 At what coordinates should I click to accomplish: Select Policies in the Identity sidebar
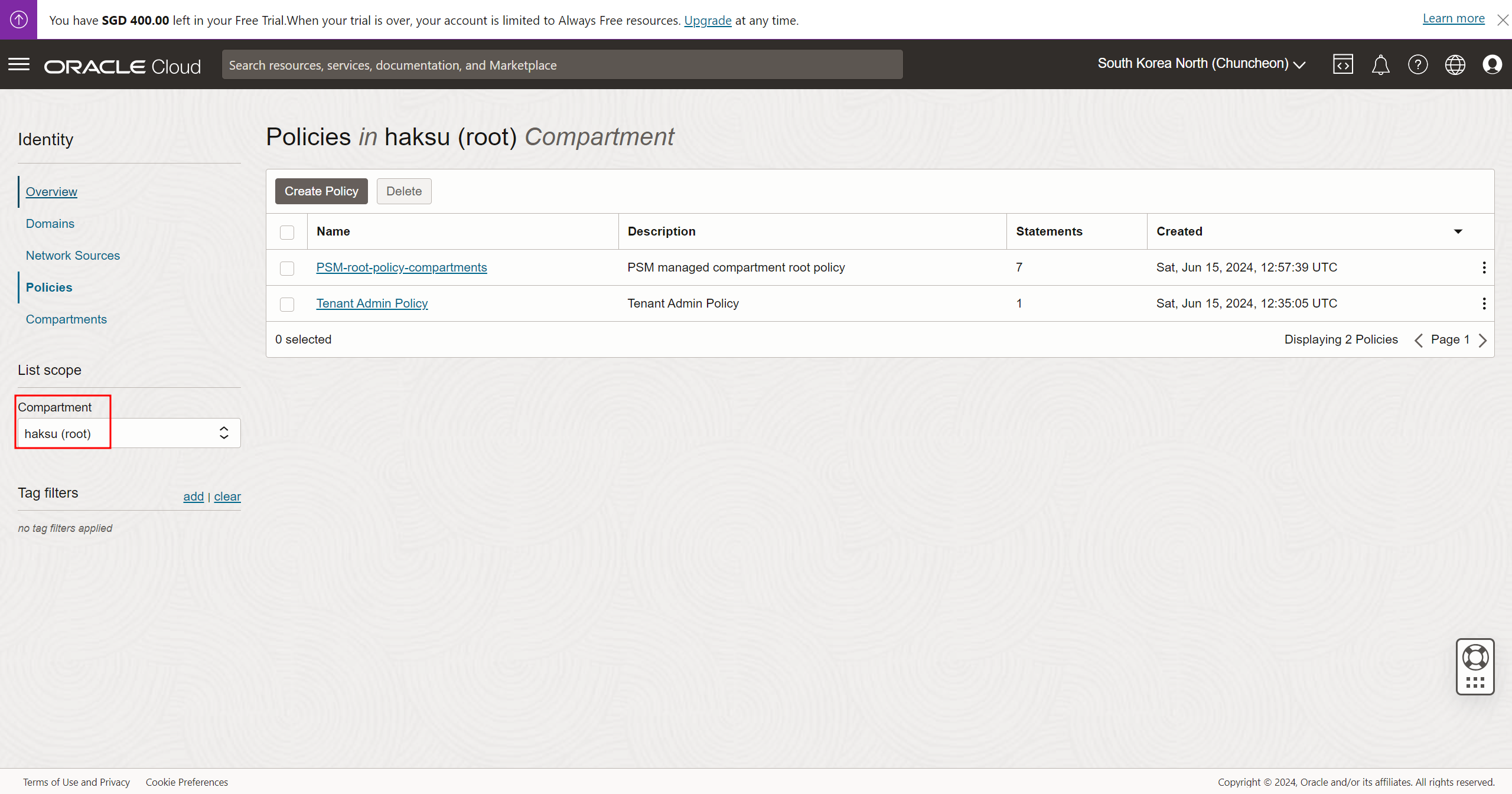pyautogui.click(x=49, y=287)
